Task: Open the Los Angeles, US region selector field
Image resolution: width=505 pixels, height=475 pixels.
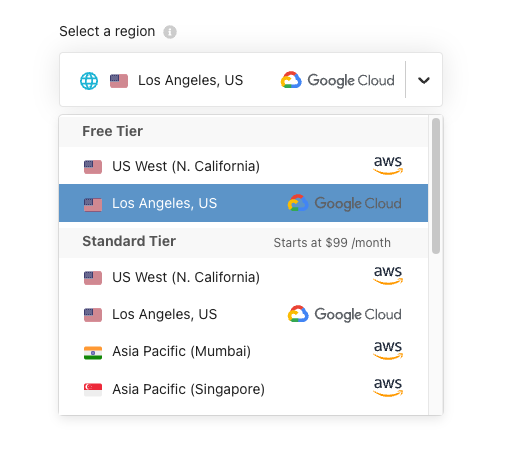Action: 251,80
